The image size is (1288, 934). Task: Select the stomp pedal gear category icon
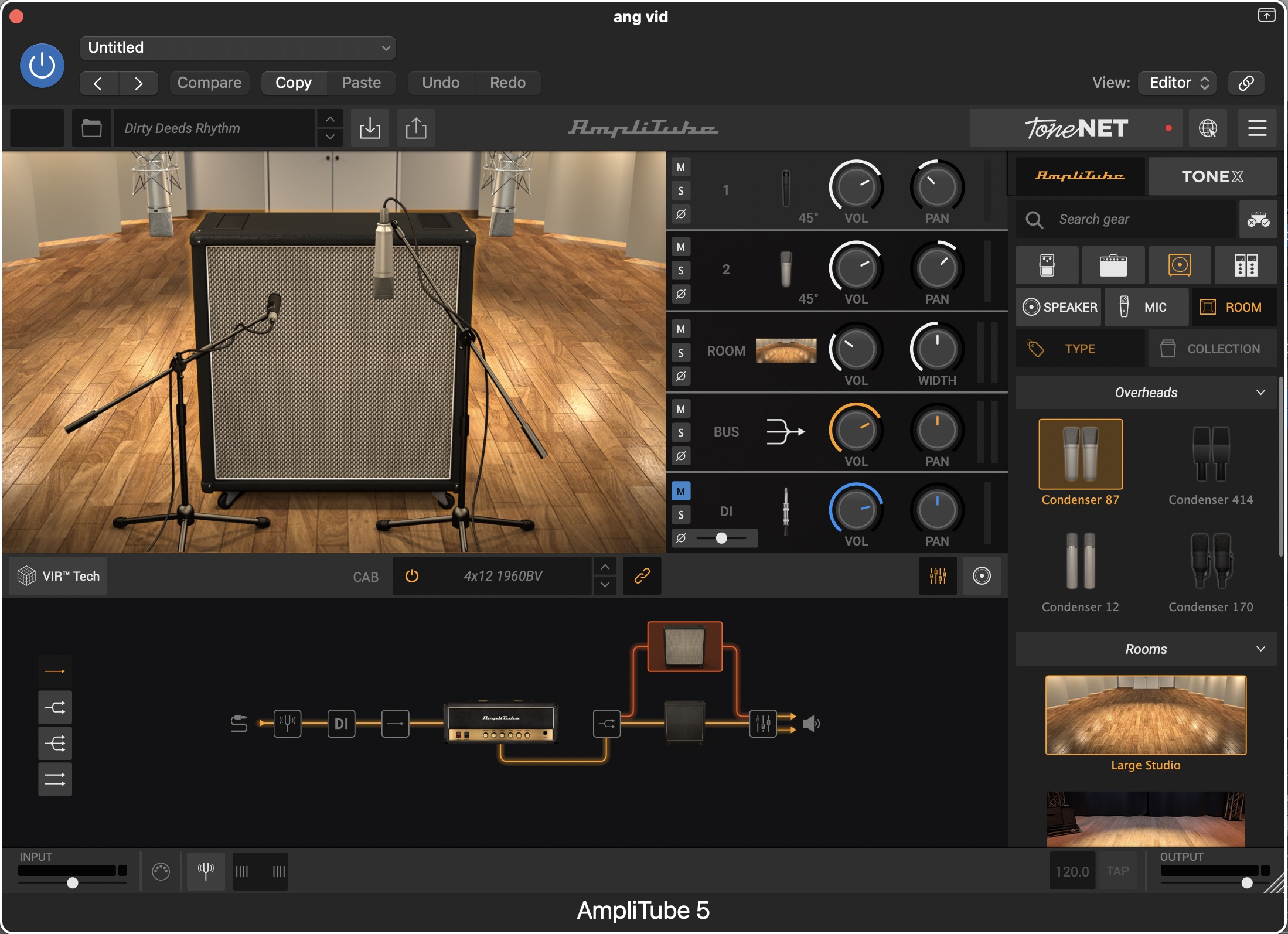pos(1047,265)
